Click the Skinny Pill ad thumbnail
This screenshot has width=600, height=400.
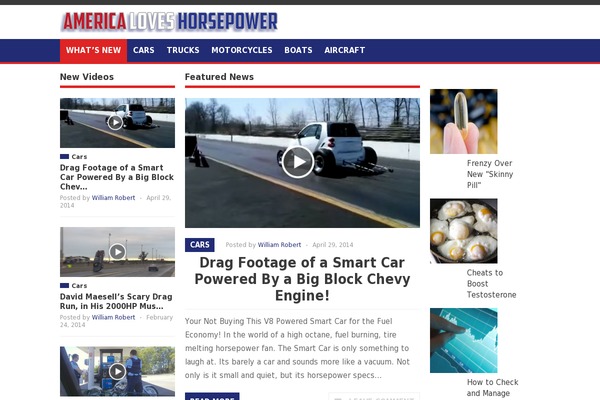click(x=464, y=121)
